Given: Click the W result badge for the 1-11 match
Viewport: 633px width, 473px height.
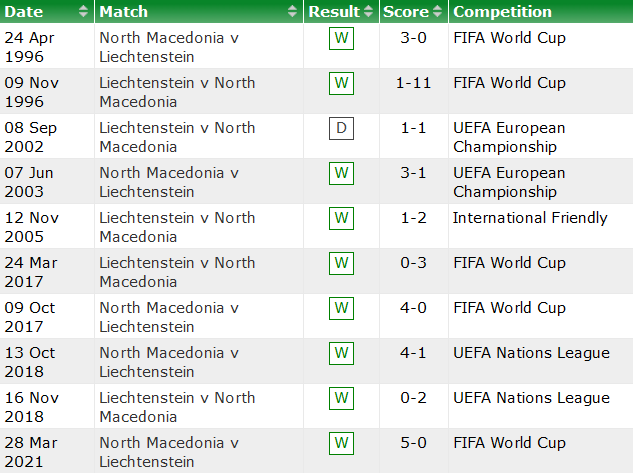Looking at the screenshot, I should tap(342, 84).
